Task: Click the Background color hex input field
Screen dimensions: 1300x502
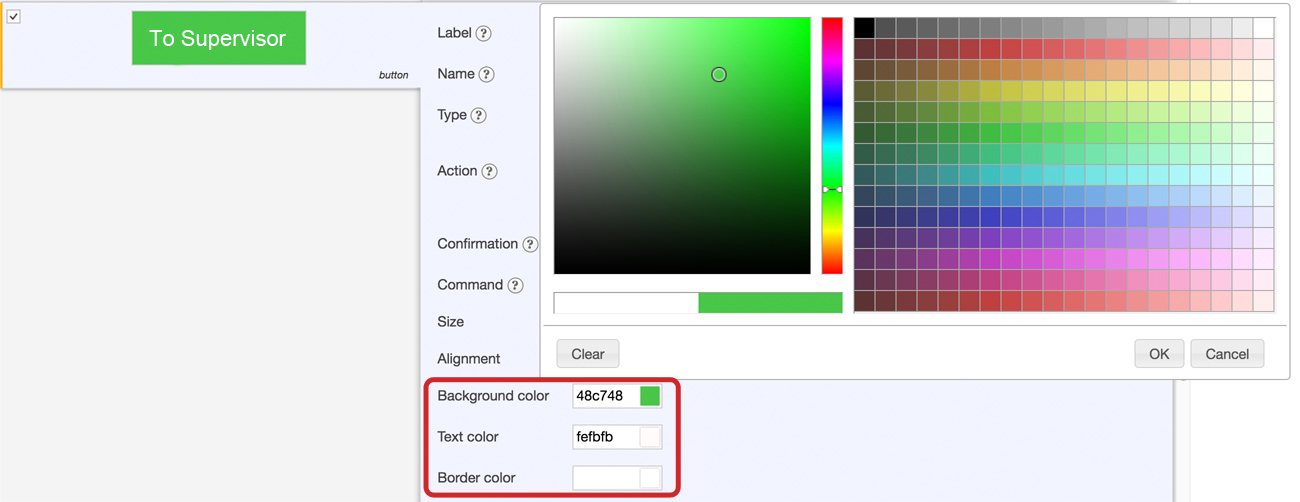Action: click(x=605, y=396)
